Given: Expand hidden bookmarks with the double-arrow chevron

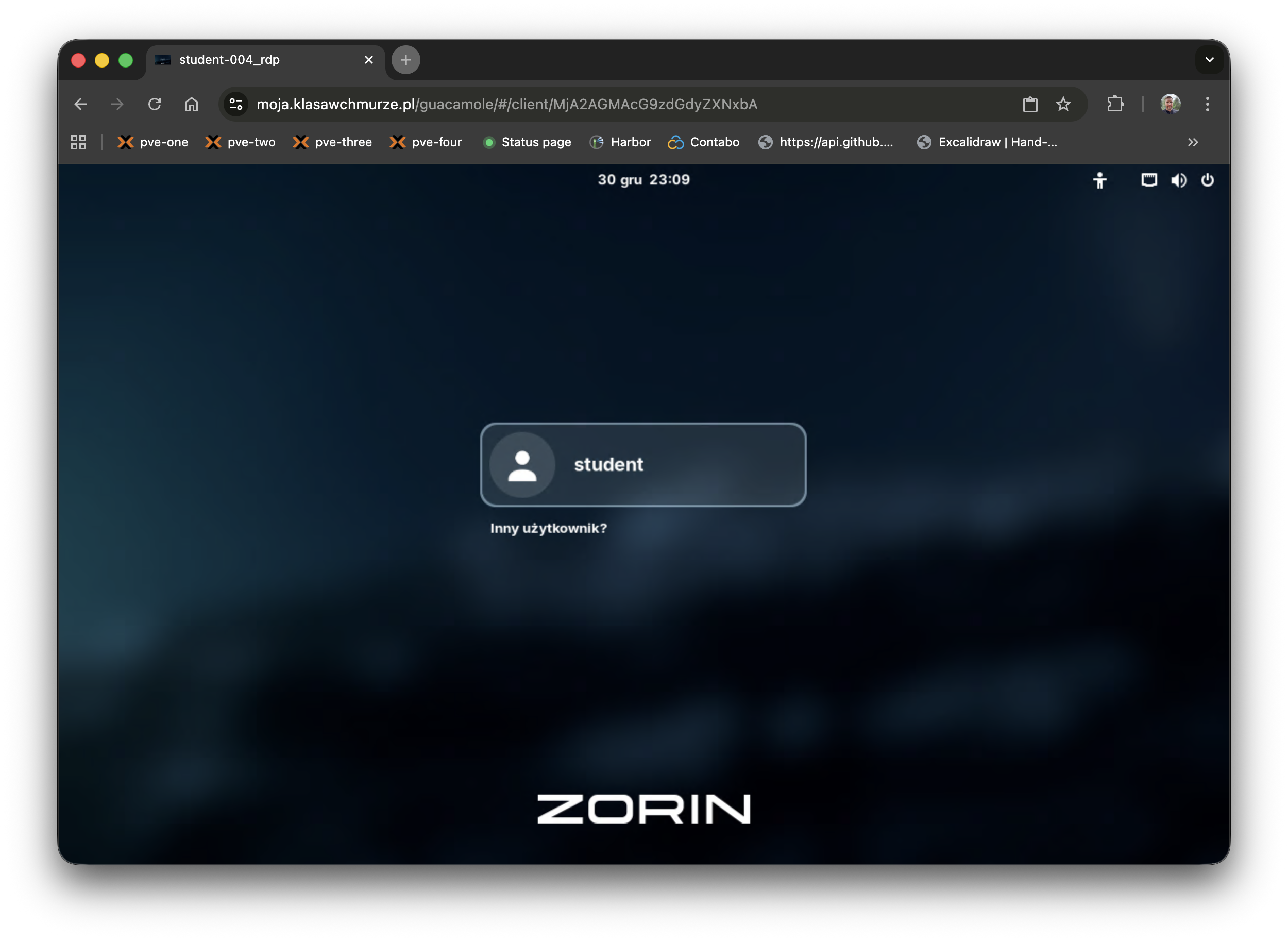Looking at the screenshot, I should pyautogui.click(x=1193, y=142).
